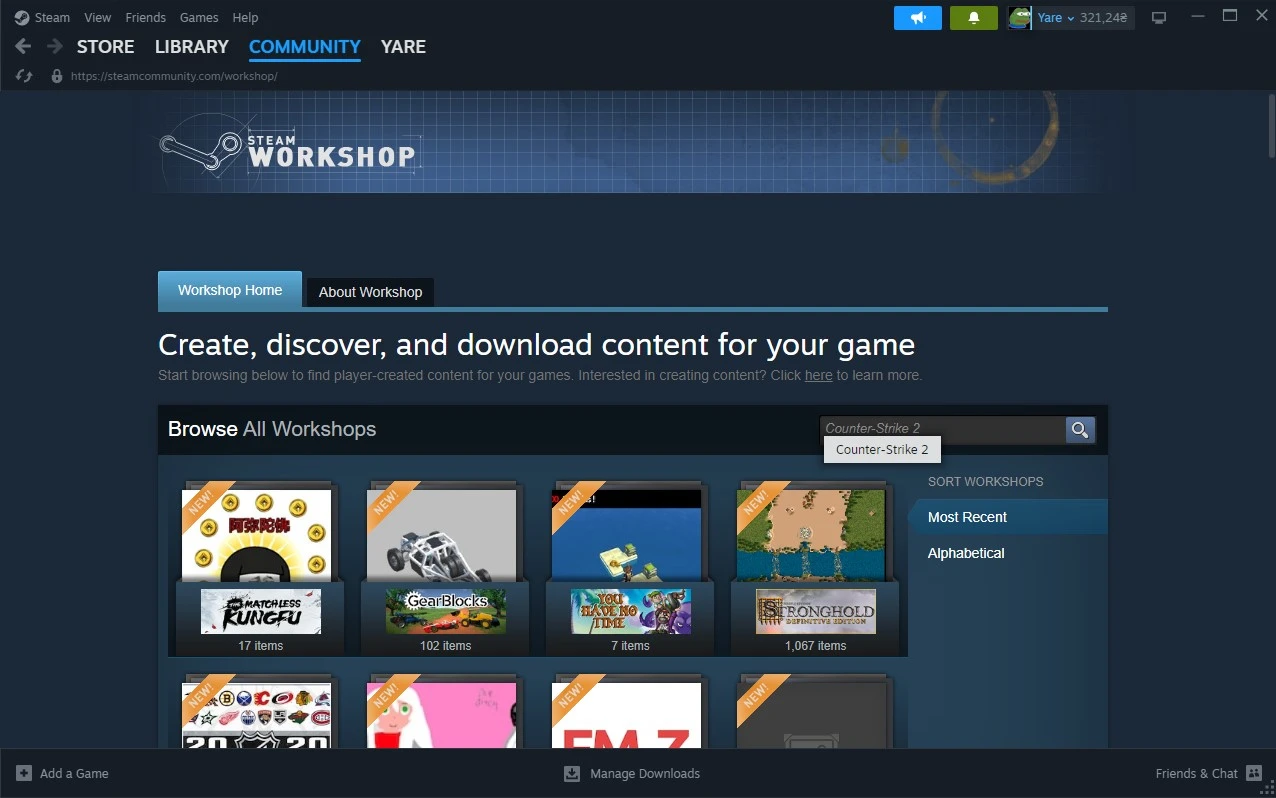Open Friends & Chat text
1276x798 pixels.
coord(1196,773)
